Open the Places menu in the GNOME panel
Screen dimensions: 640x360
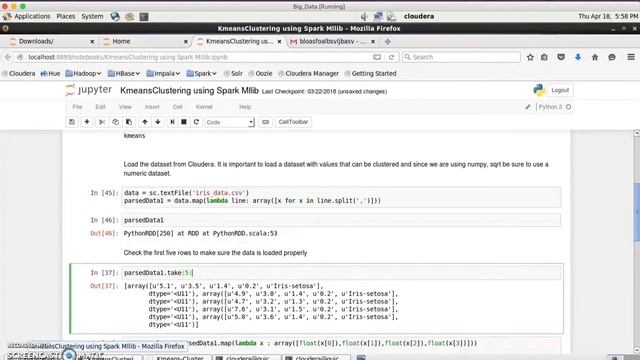[66, 17]
